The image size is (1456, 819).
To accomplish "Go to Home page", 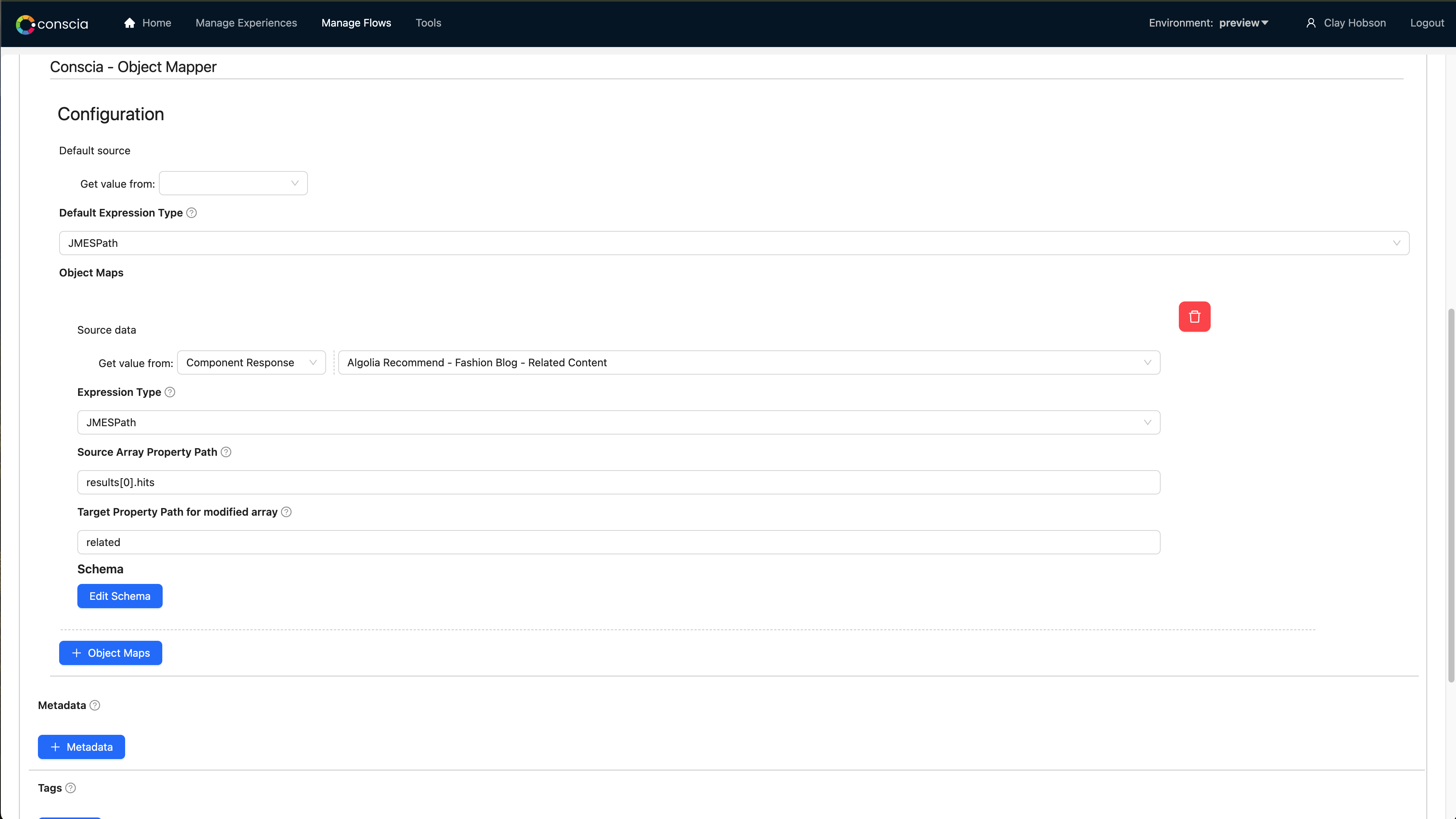I will click(x=157, y=23).
